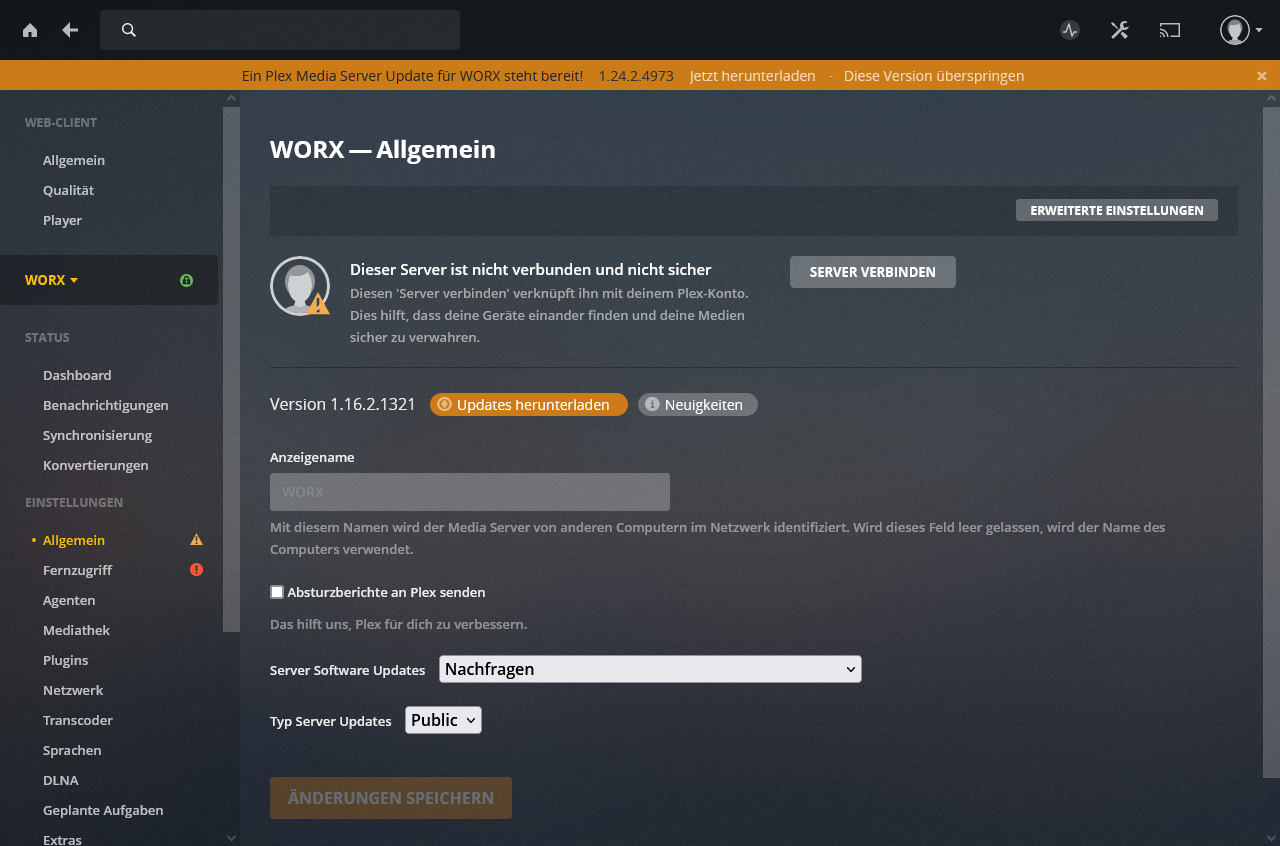Open DLNA settings
Viewport: 1280px width, 846px height.
60,780
